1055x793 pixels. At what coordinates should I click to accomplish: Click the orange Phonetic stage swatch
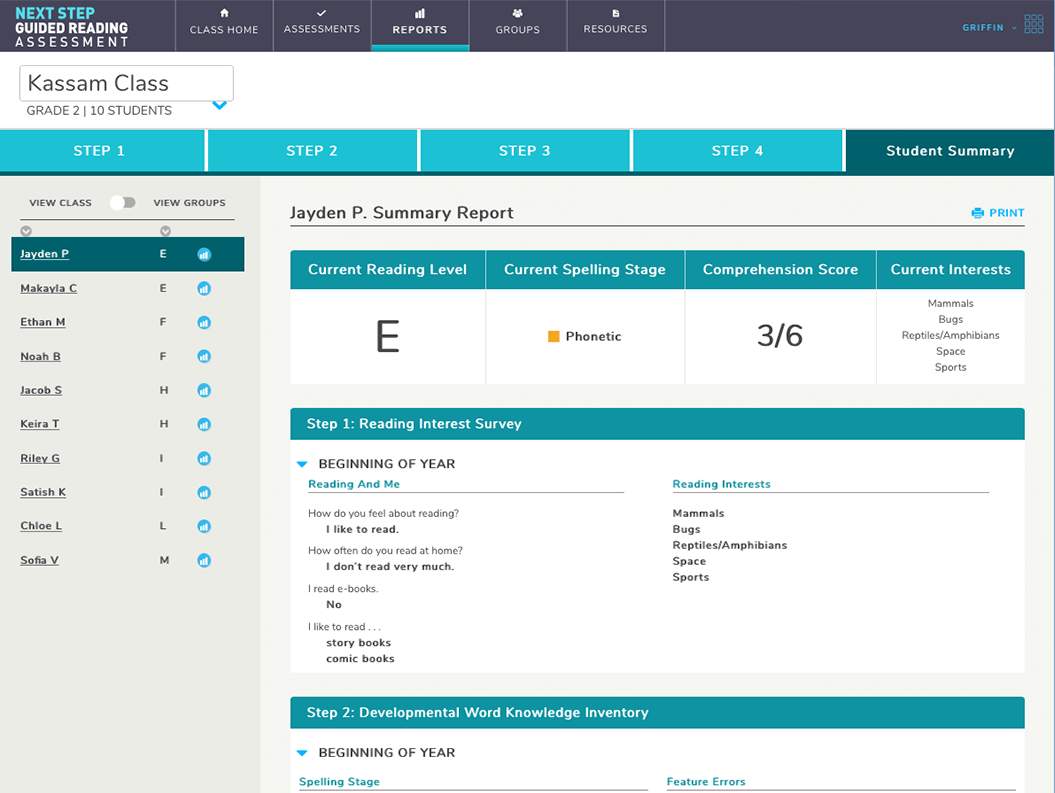(553, 337)
